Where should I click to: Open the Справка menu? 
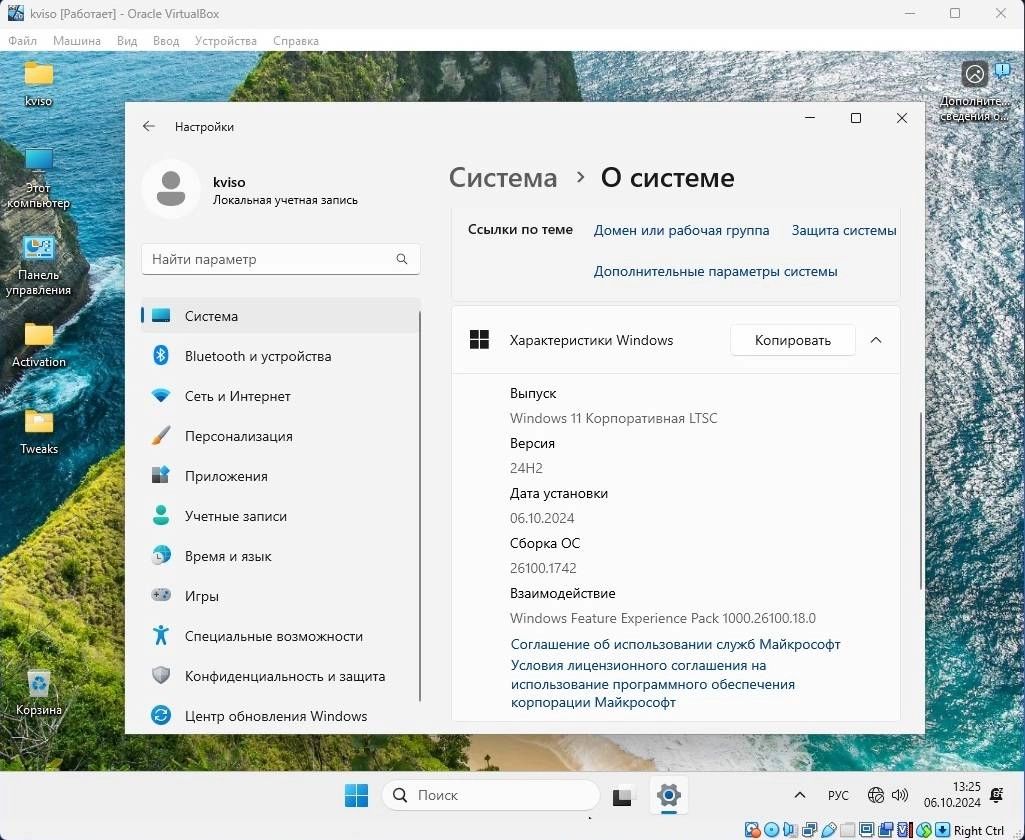tap(295, 41)
